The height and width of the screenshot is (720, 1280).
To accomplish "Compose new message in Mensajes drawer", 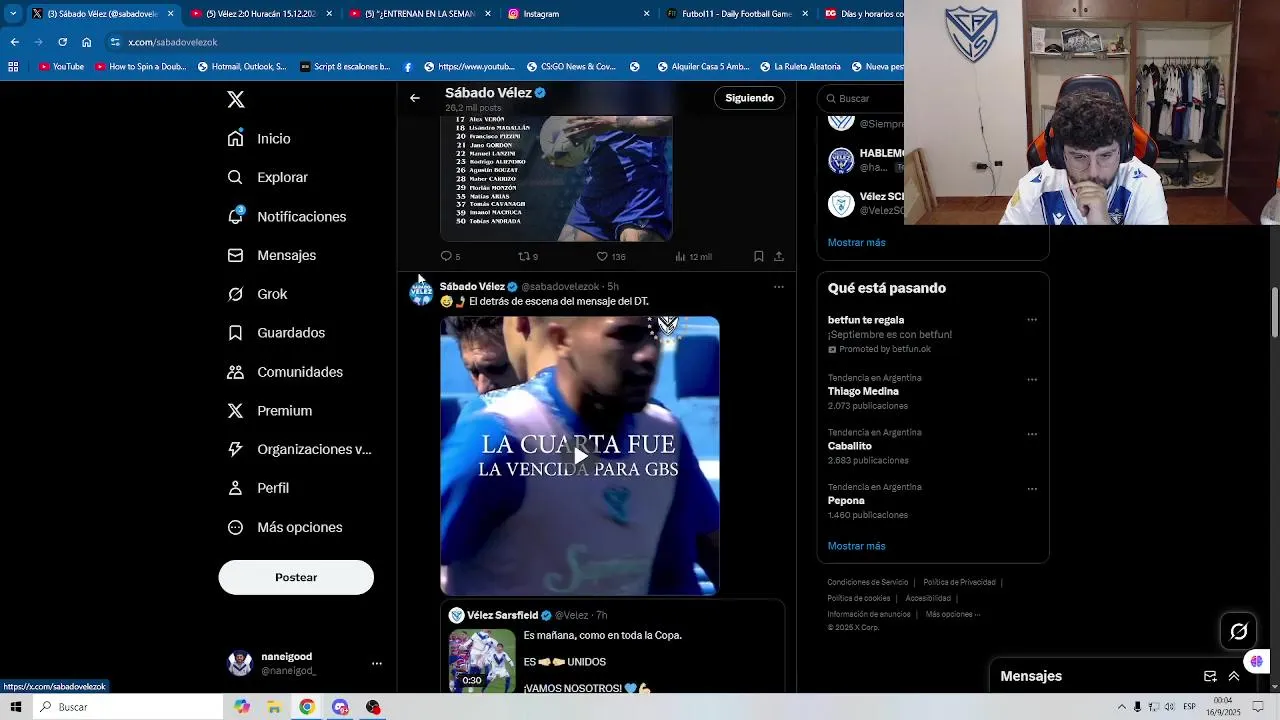I will (1210, 676).
